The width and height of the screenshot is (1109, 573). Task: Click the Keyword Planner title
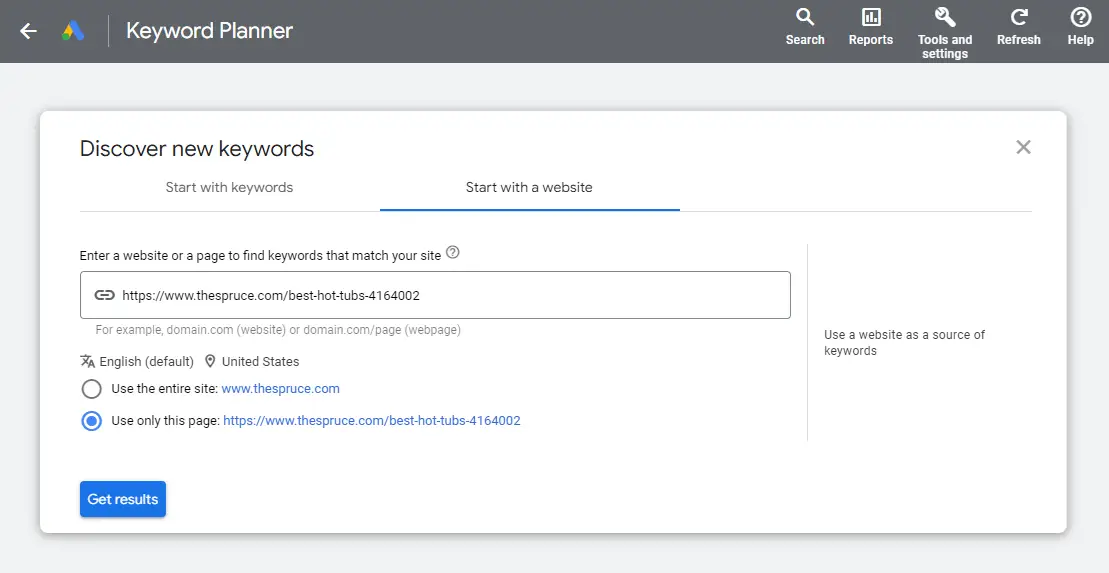tap(209, 30)
